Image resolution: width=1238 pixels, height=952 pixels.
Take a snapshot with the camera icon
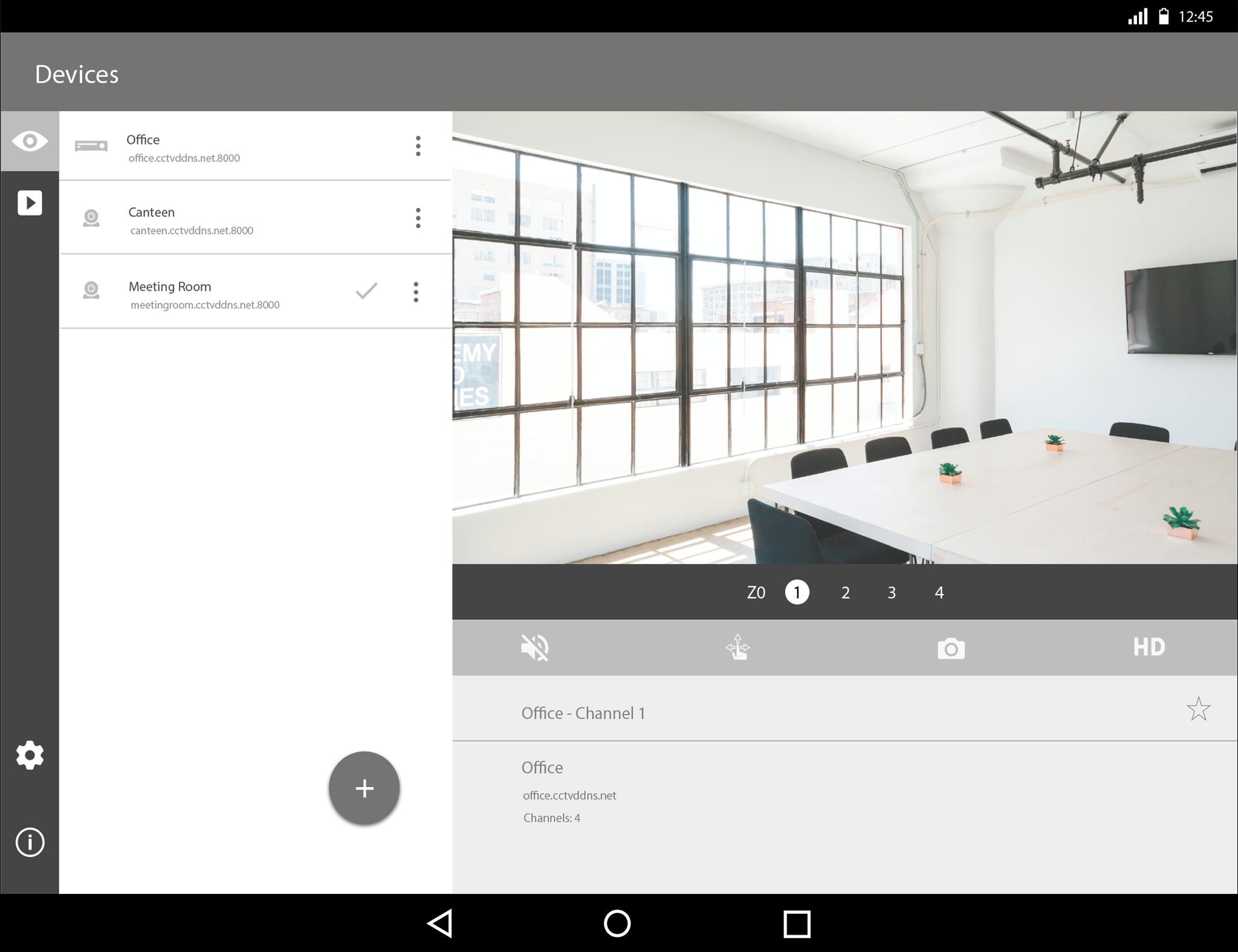click(951, 649)
